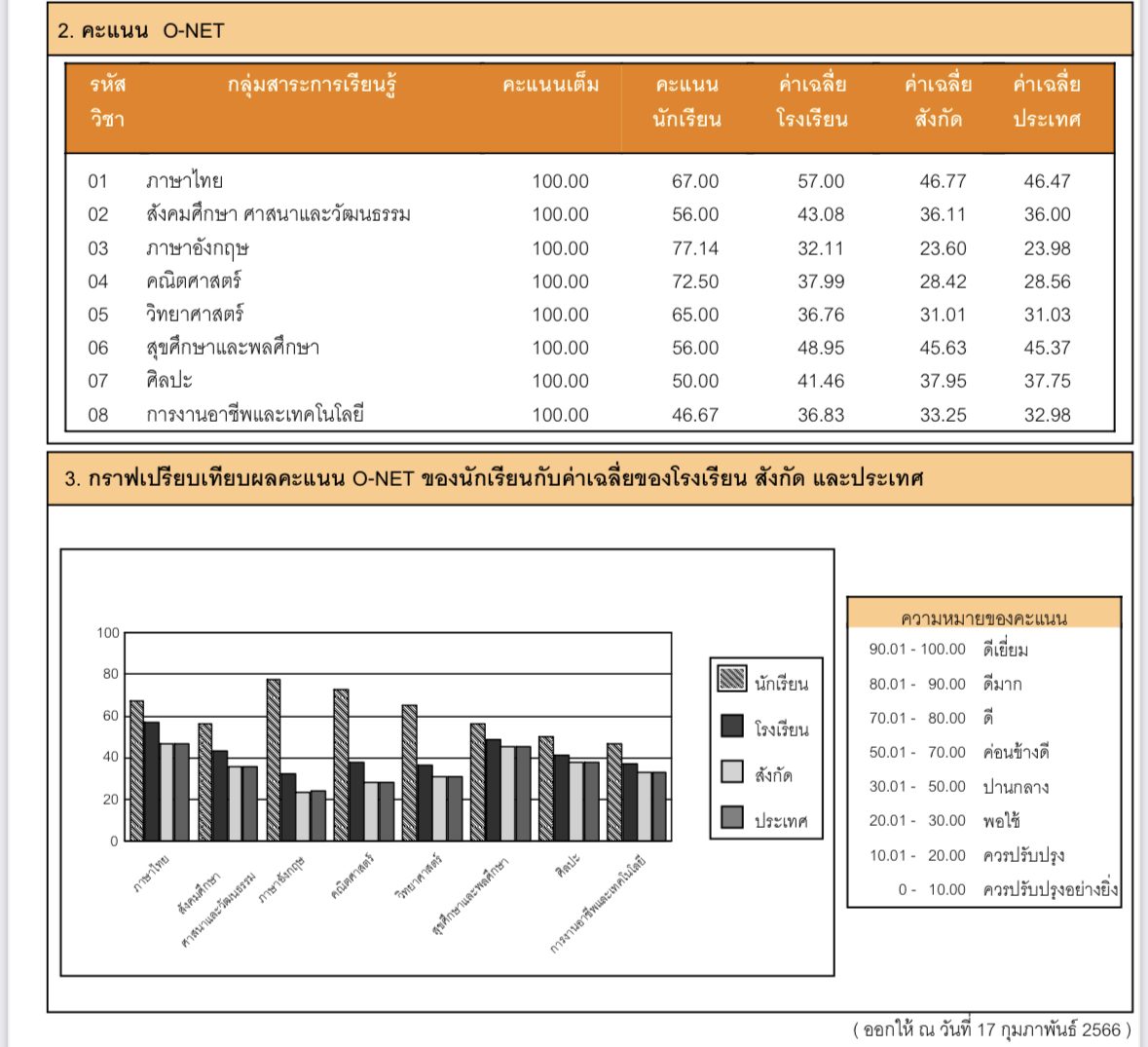Click the score range '10.01 - 20.00'
This screenshot has height=1047, width=1148.
[x=917, y=855]
